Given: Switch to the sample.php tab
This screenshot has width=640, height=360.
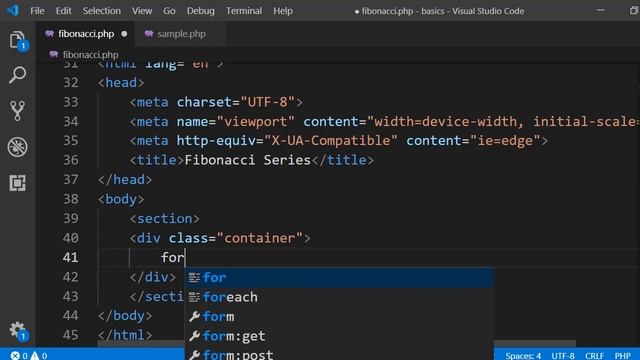Looking at the screenshot, I should [180, 34].
